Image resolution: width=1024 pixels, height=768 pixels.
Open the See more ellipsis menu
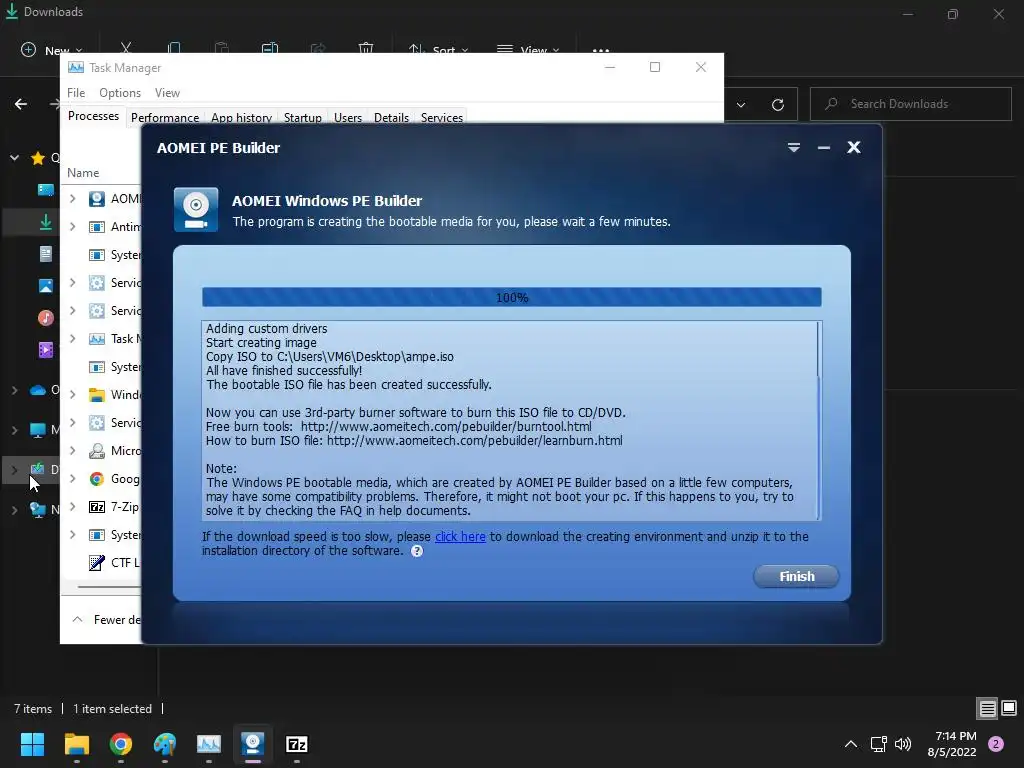601,50
